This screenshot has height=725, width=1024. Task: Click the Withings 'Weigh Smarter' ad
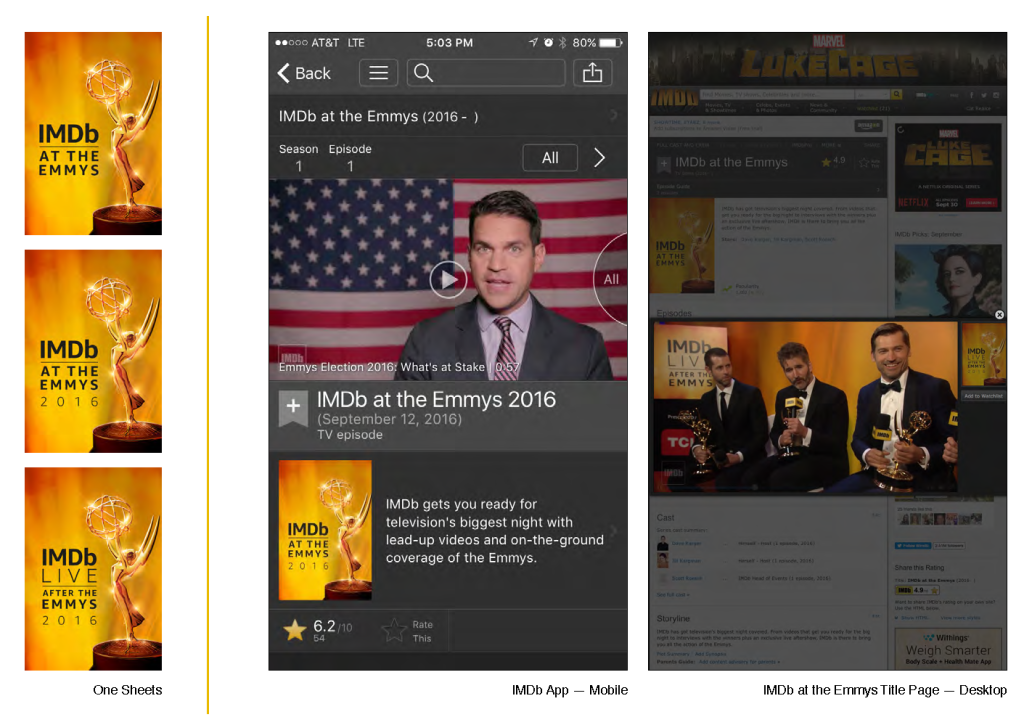point(948,649)
